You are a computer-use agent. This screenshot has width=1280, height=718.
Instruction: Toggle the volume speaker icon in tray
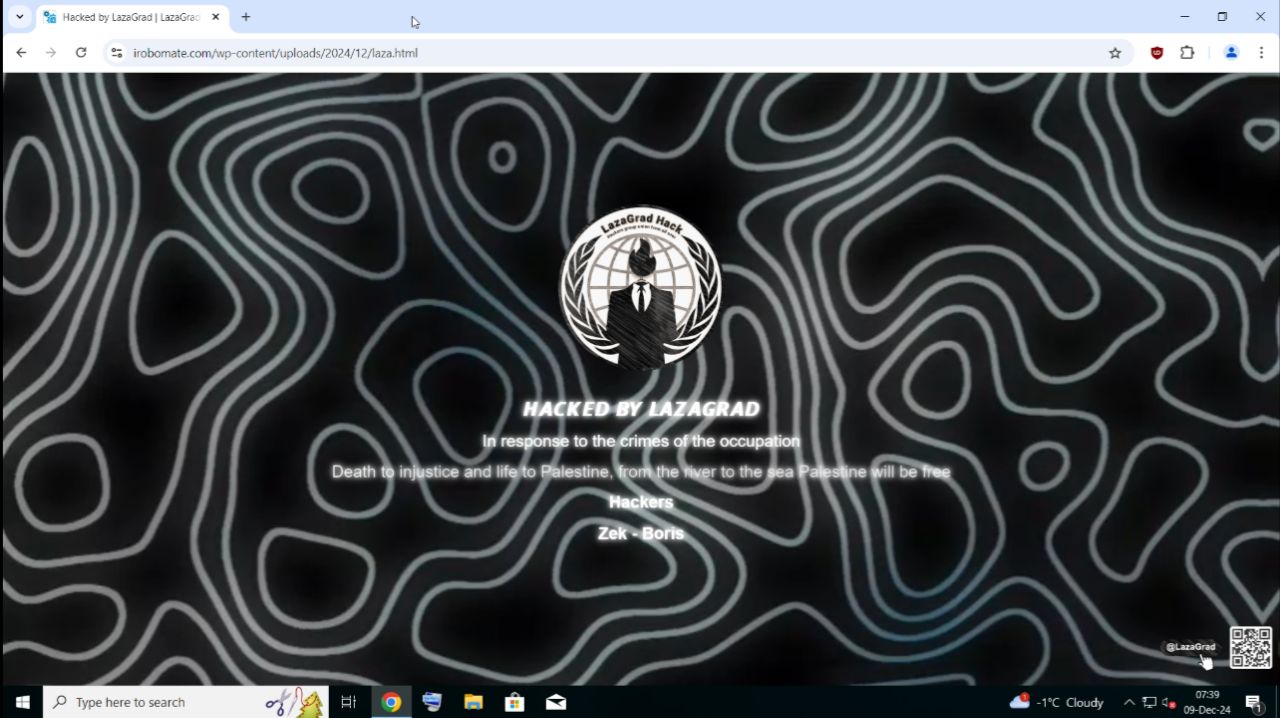point(1169,702)
